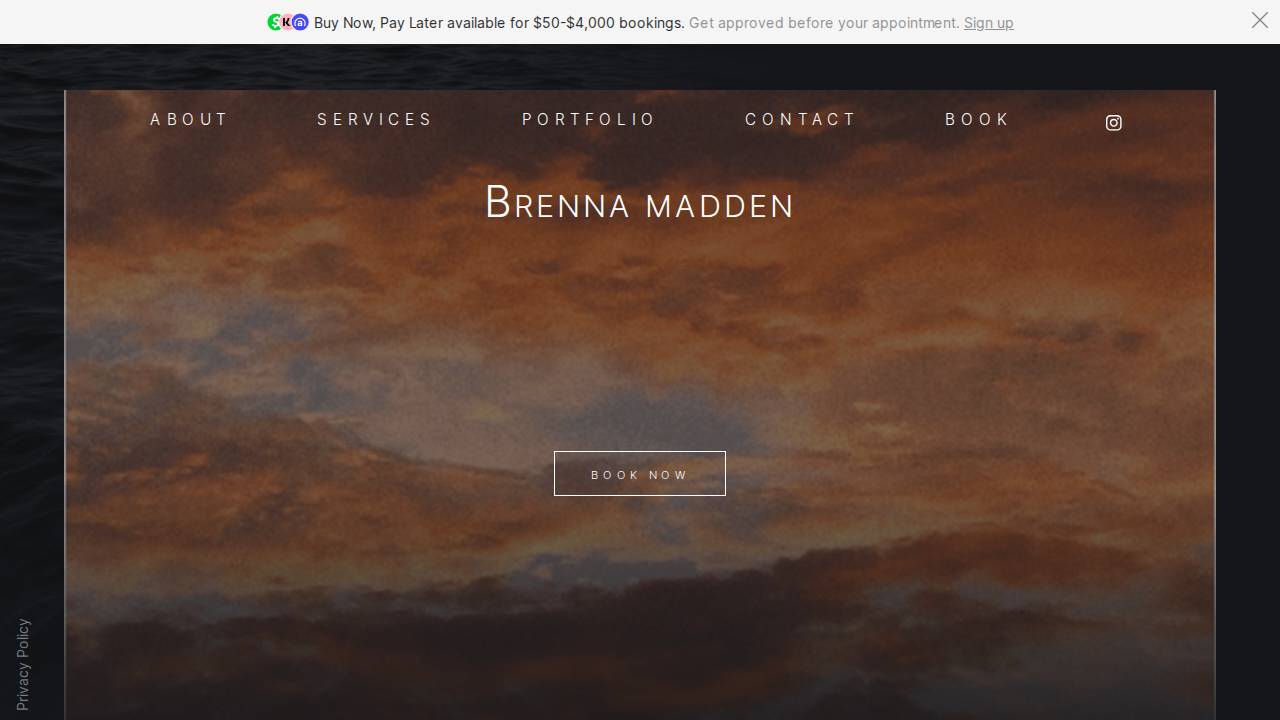The width and height of the screenshot is (1280, 720).
Task: Open the BOOK navigation item
Action: click(978, 119)
